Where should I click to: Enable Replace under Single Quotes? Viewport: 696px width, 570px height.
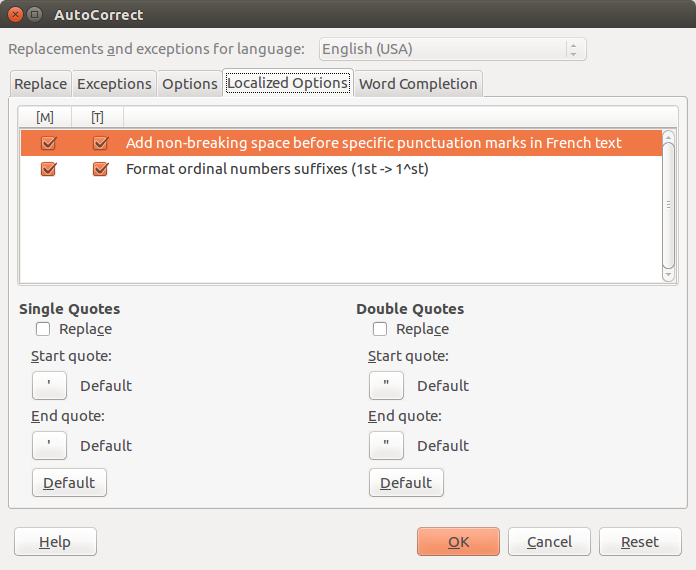coord(43,329)
